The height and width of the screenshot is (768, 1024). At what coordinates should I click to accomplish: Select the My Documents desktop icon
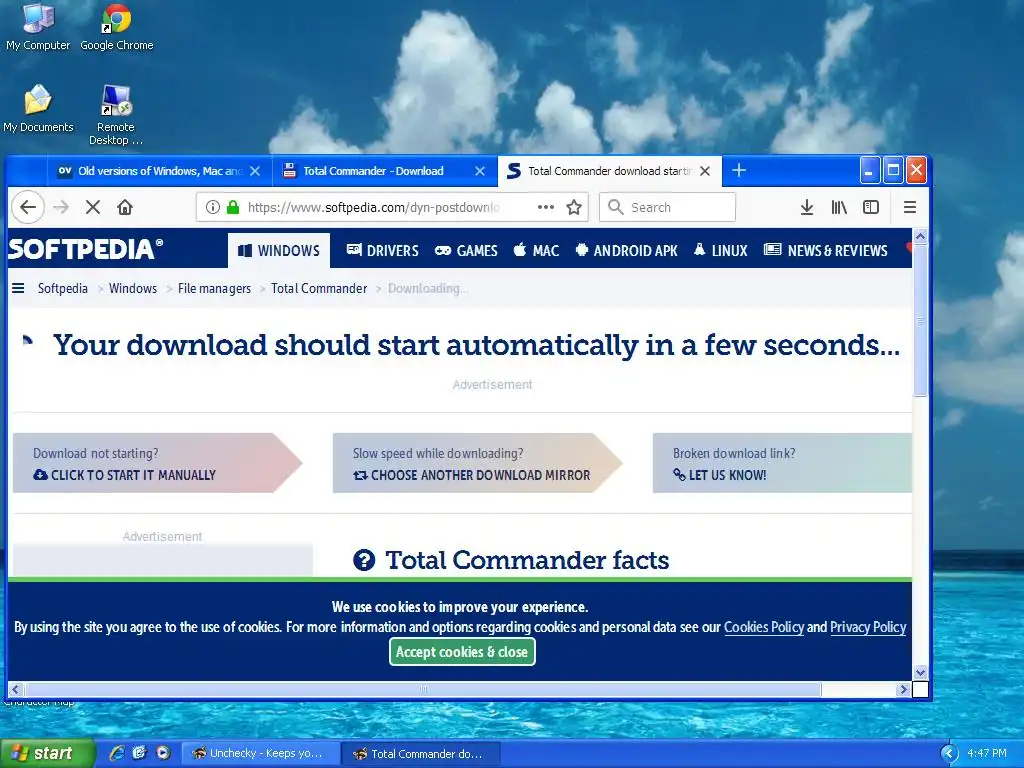38,109
